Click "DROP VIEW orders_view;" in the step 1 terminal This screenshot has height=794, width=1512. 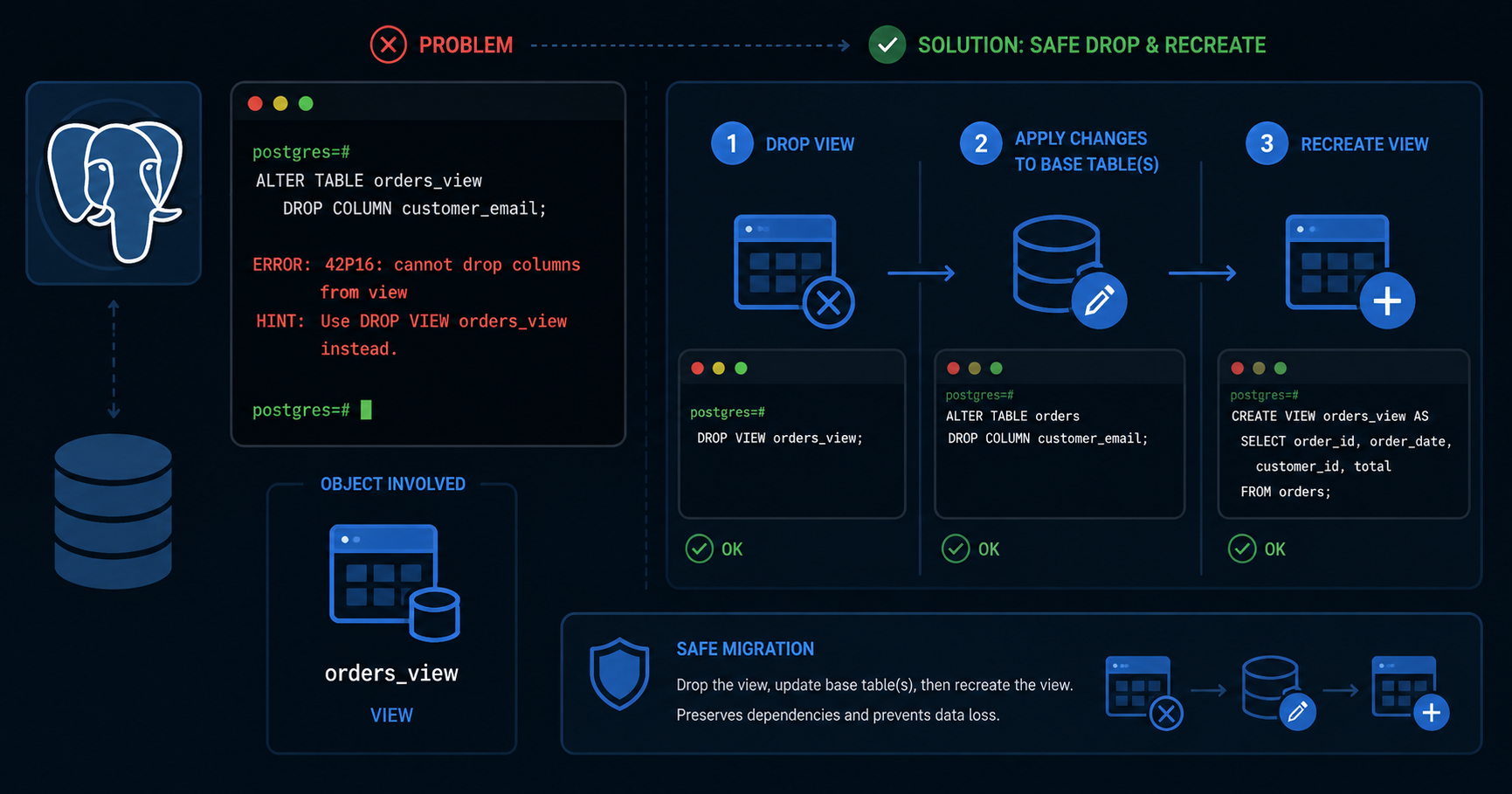pyautogui.click(x=780, y=438)
